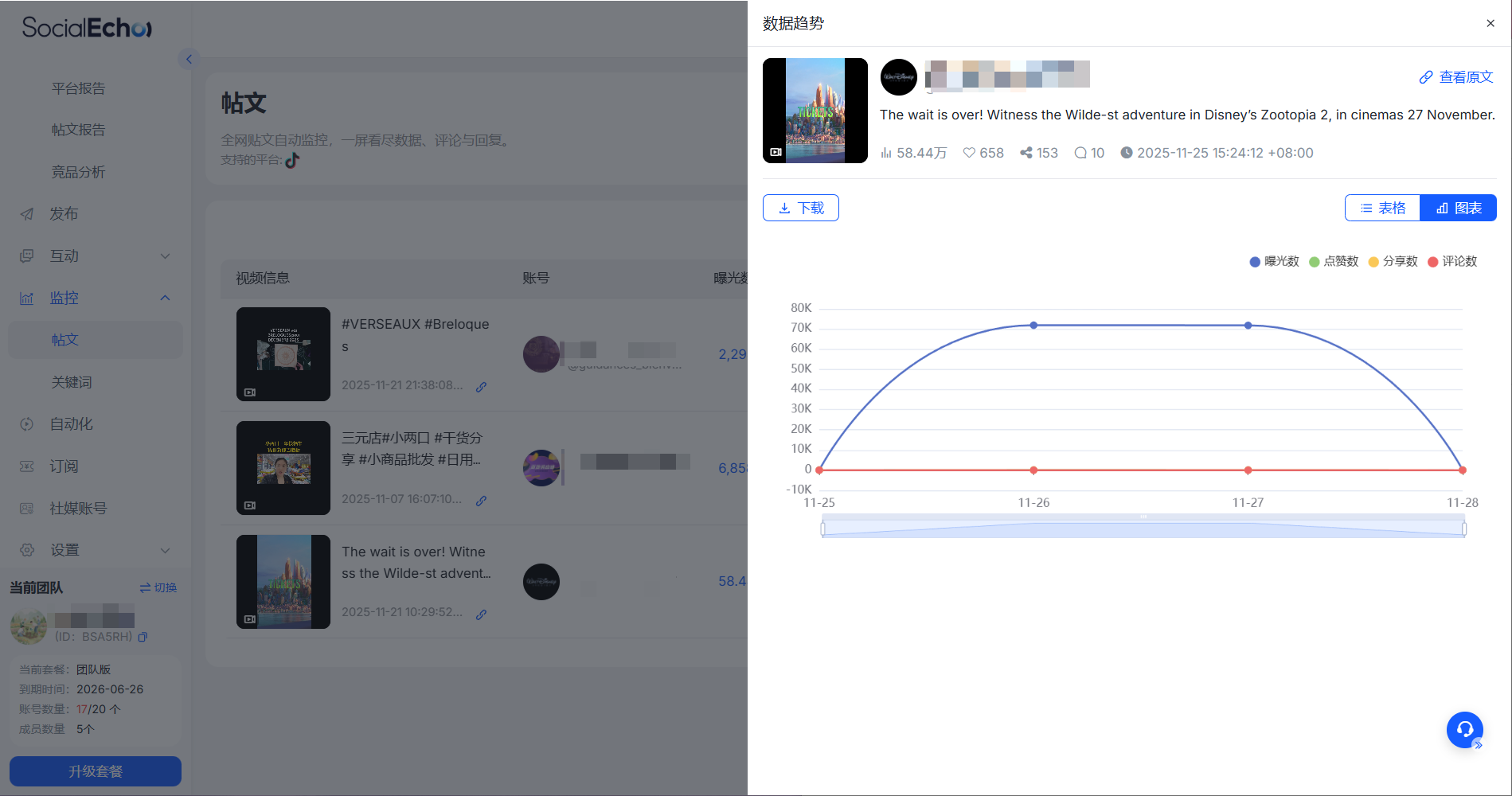Open the Zootopia video thumbnail in post list
This screenshot has width=1512, height=796.
283,582
